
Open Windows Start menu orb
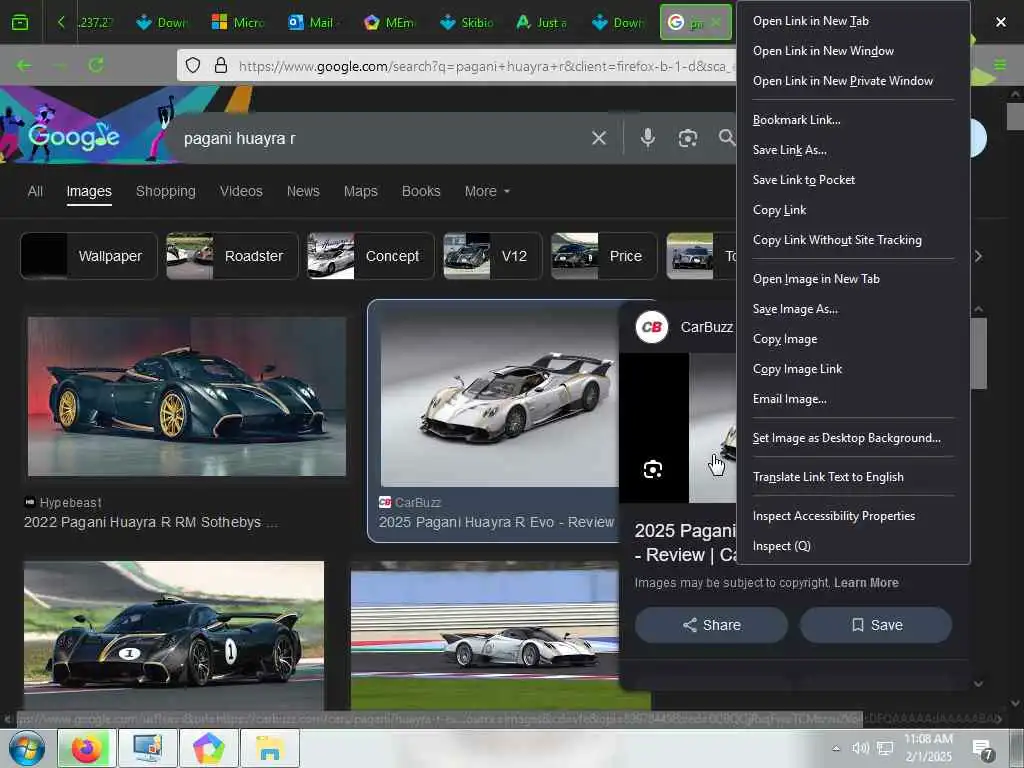27,748
